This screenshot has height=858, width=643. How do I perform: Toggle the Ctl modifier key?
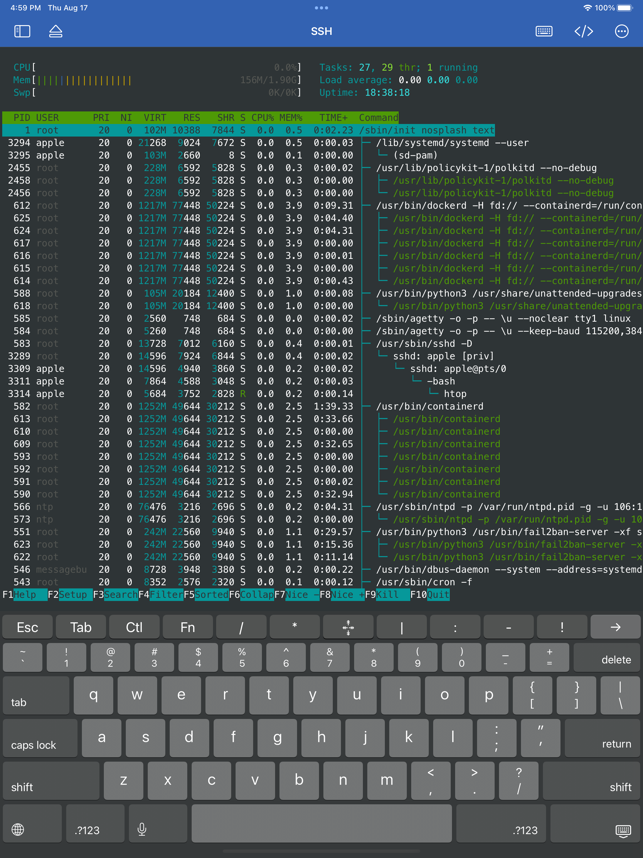point(134,627)
